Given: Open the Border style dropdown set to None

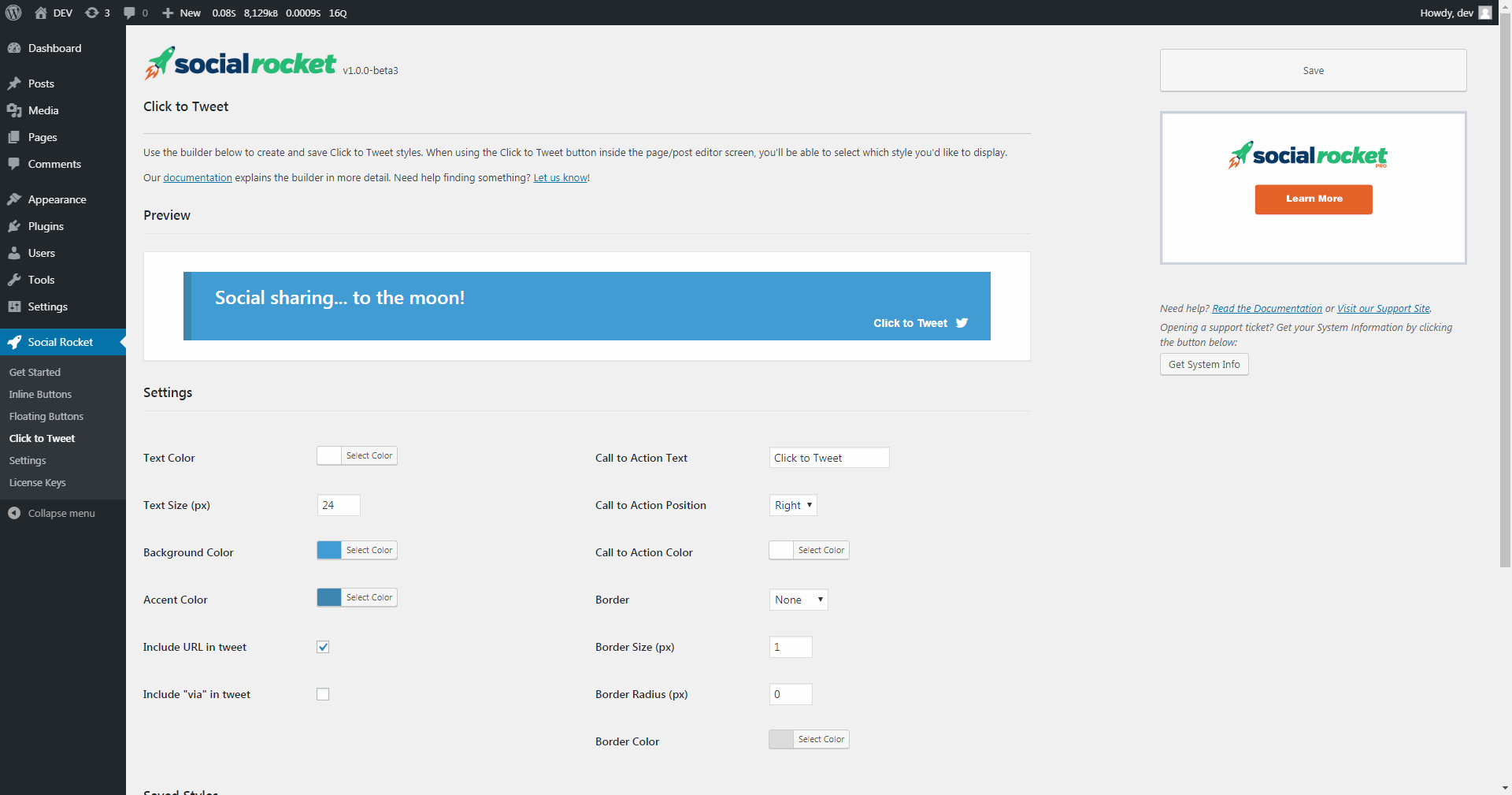Looking at the screenshot, I should click(x=799, y=600).
